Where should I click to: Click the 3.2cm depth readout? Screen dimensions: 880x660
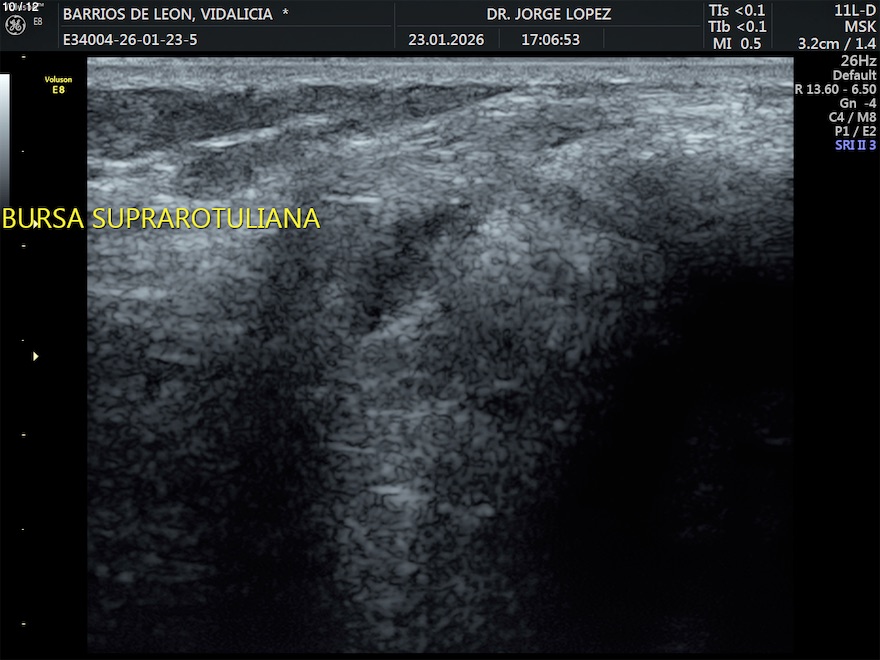click(x=816, y=44)
